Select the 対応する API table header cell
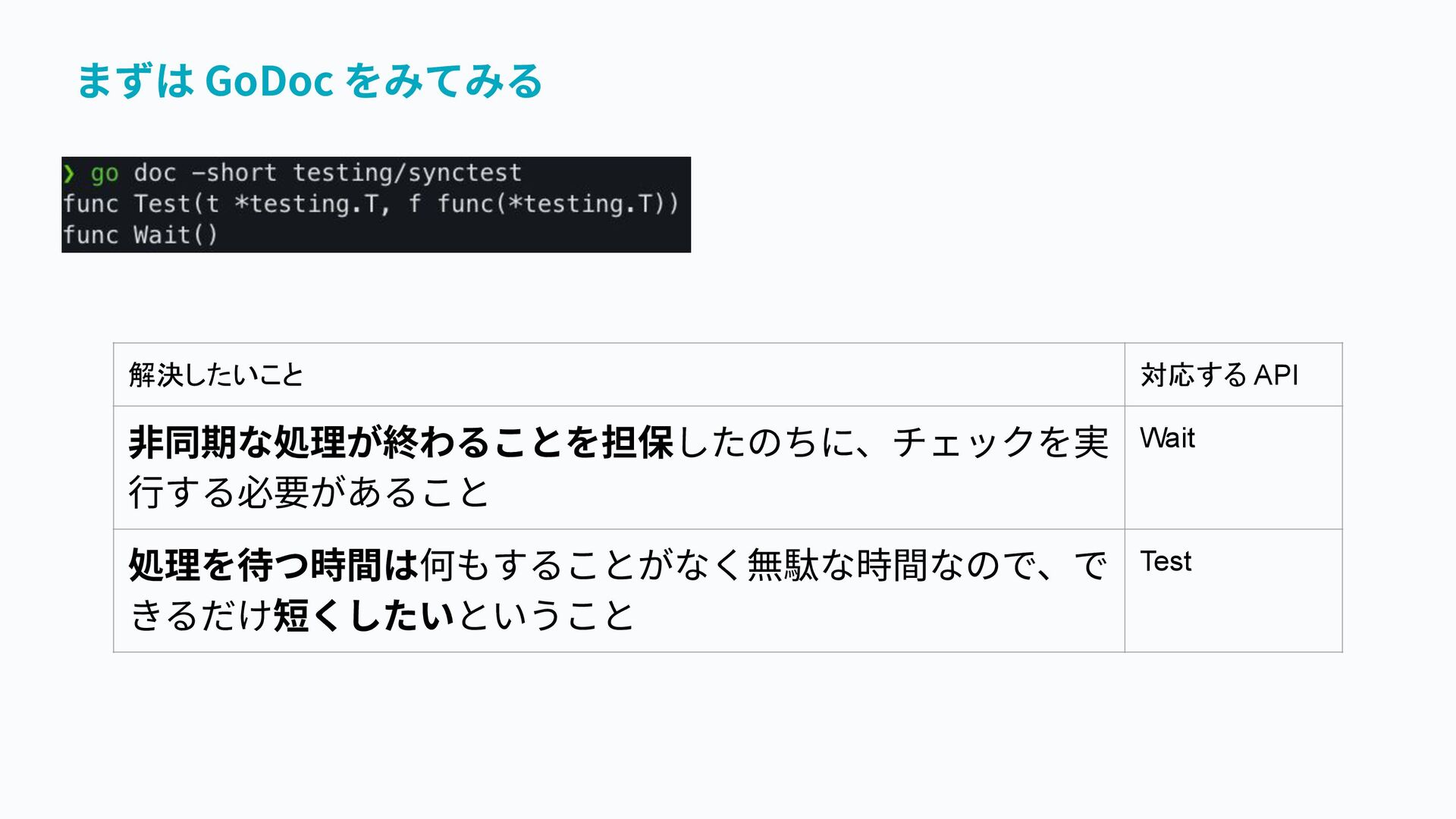Screen dimensions: 1456x819 click(x=1219, y=375)
